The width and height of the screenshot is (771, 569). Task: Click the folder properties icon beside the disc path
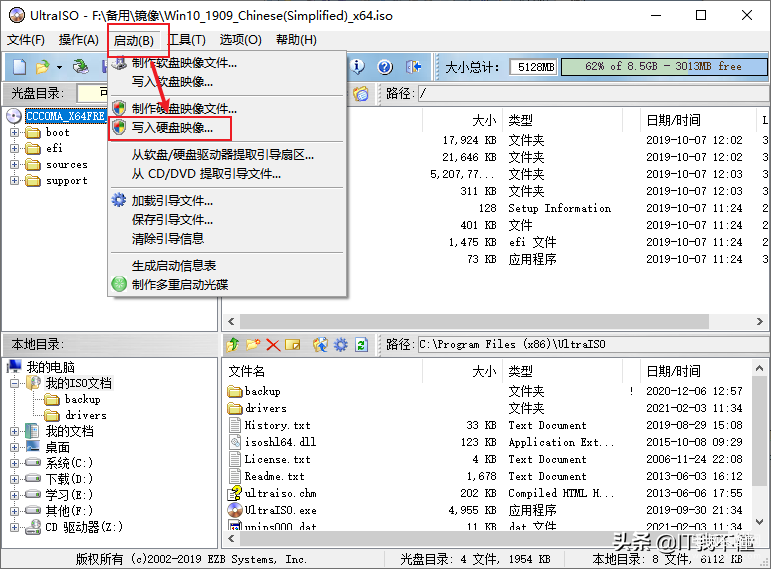(361, 93)
